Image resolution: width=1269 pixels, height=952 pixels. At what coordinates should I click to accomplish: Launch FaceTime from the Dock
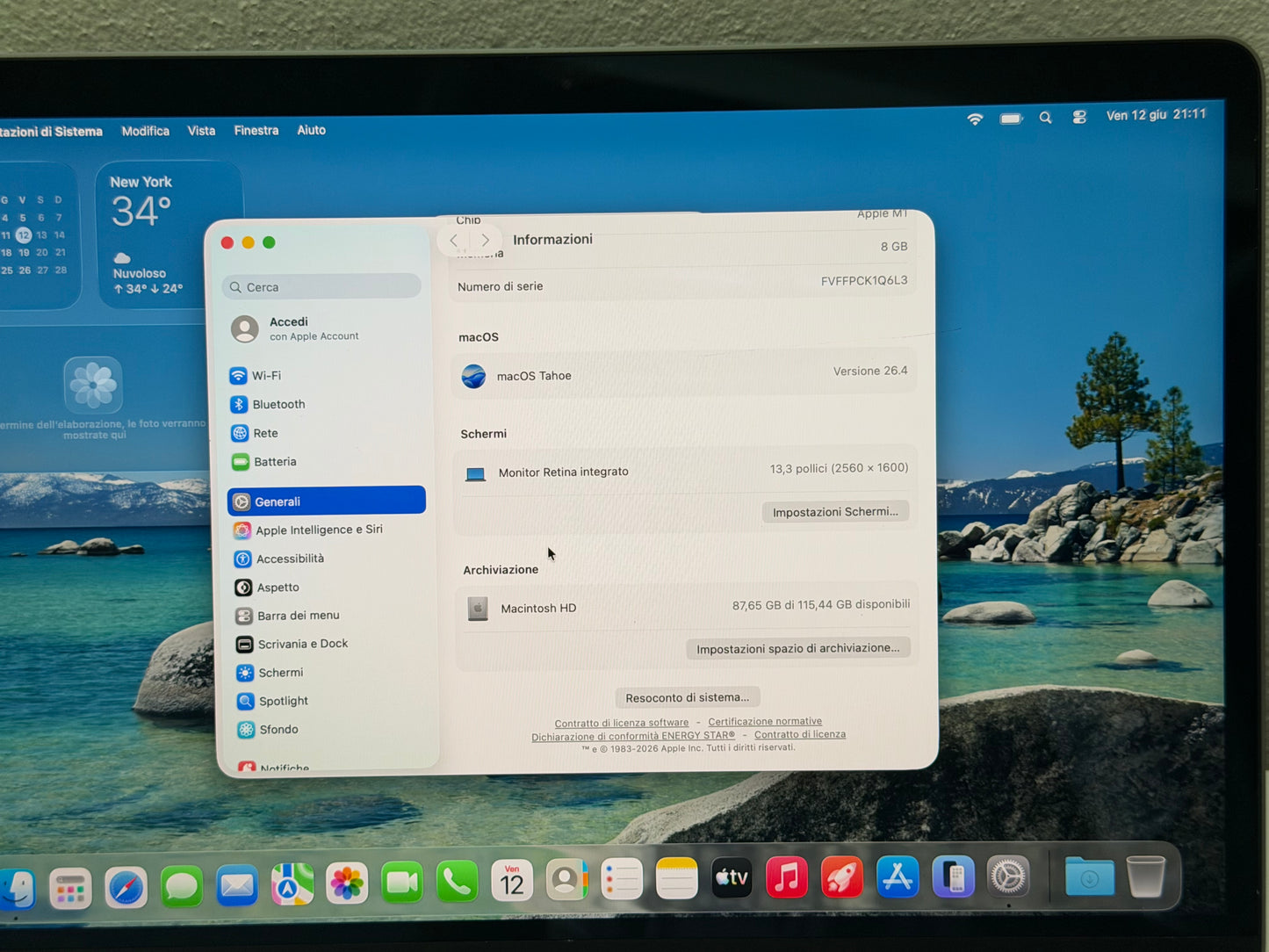tap(402, 883)
